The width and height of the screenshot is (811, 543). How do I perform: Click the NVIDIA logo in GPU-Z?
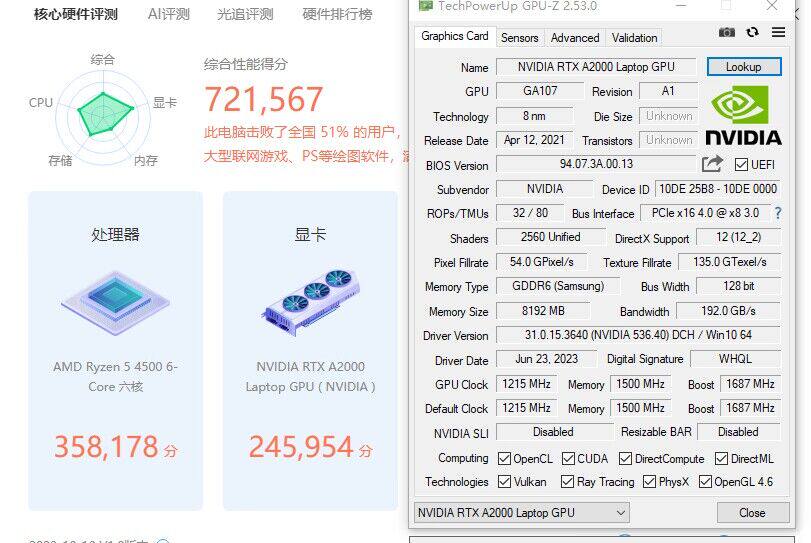(x=743, y=115)
